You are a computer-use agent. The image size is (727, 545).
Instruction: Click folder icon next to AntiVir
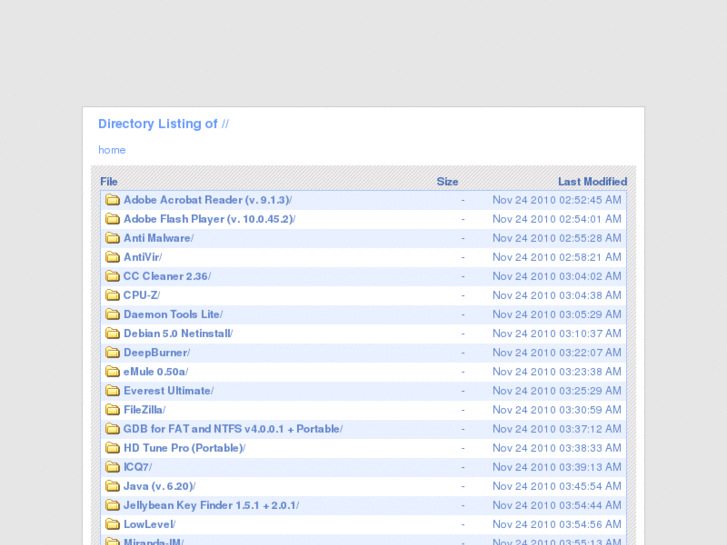tap(112, 257)
